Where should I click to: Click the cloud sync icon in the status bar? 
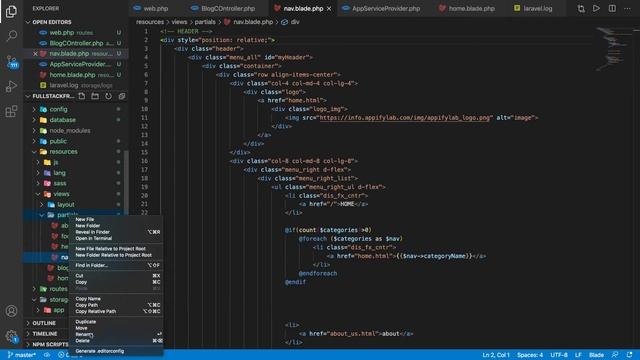click(47, 355)
